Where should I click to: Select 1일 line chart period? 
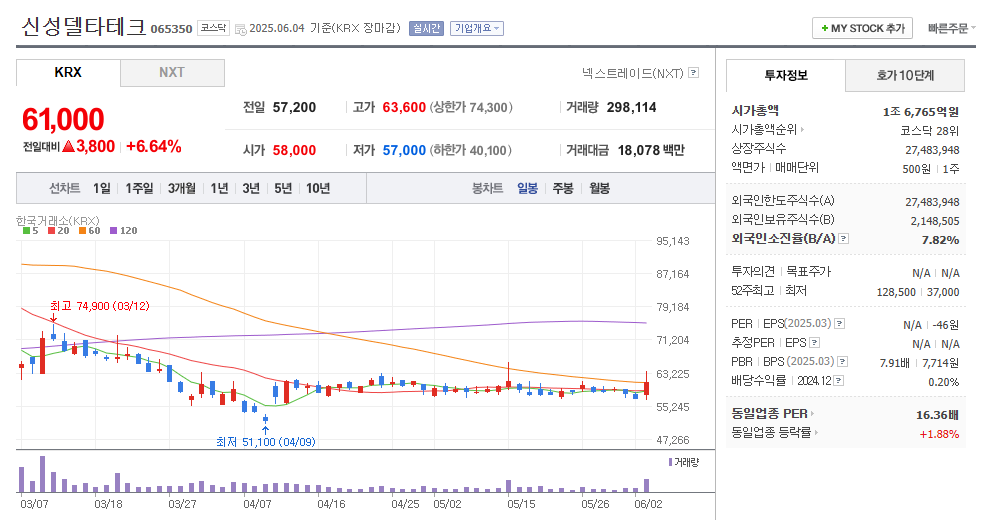pyautogui.click(x=101, y=188)
